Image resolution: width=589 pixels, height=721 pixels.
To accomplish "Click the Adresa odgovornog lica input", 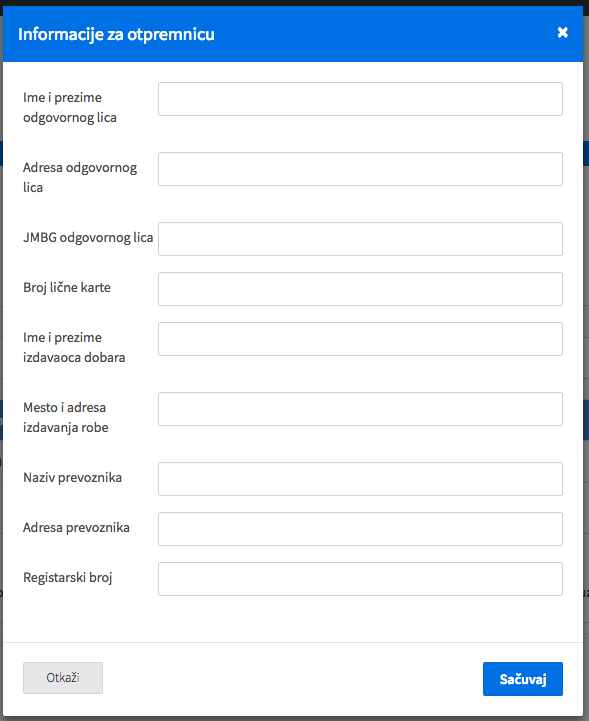I will (360, 169).
